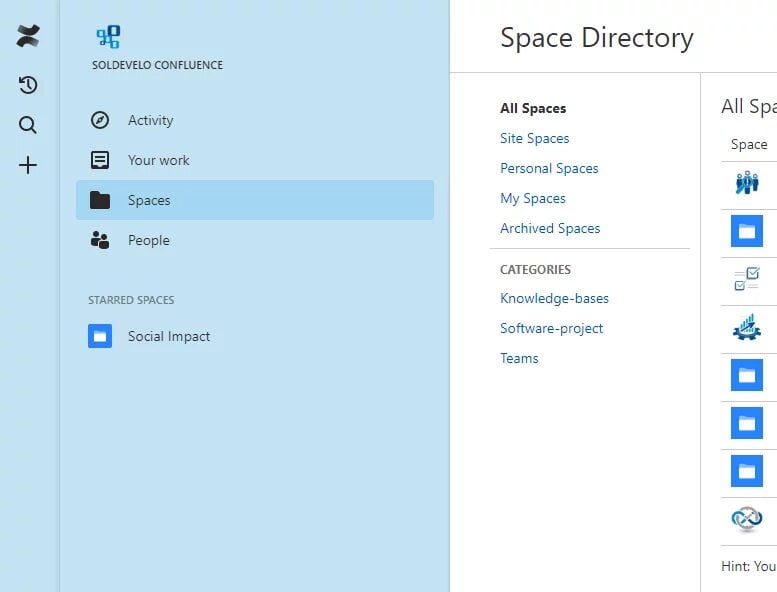Select the Software-project category

coord(552,328)
